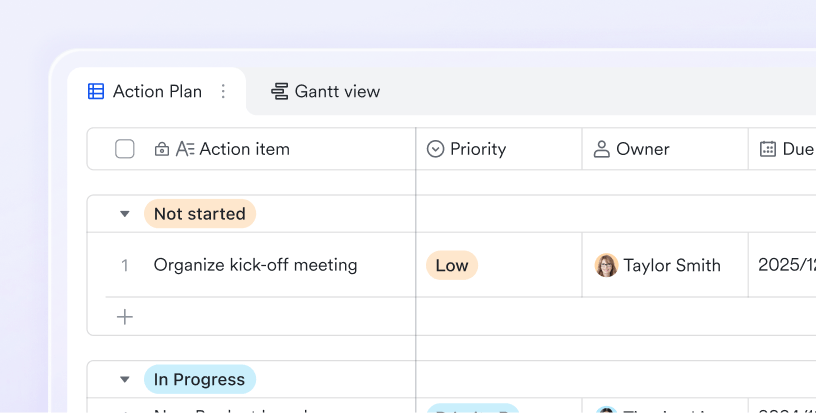Select row number 1
The image size is (816, 413).
tap(124, 266)
